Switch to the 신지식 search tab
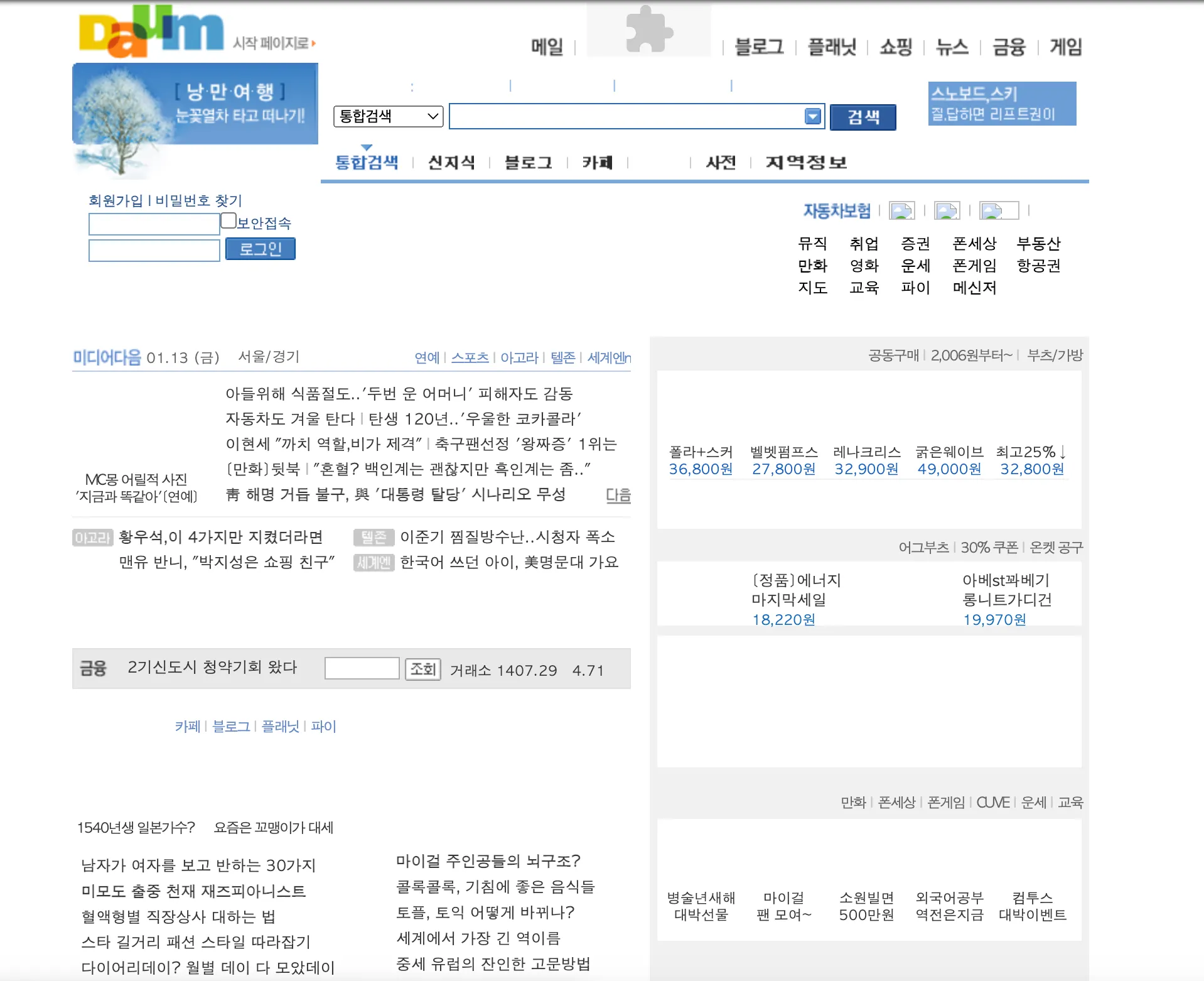 [x=451, y=163]
